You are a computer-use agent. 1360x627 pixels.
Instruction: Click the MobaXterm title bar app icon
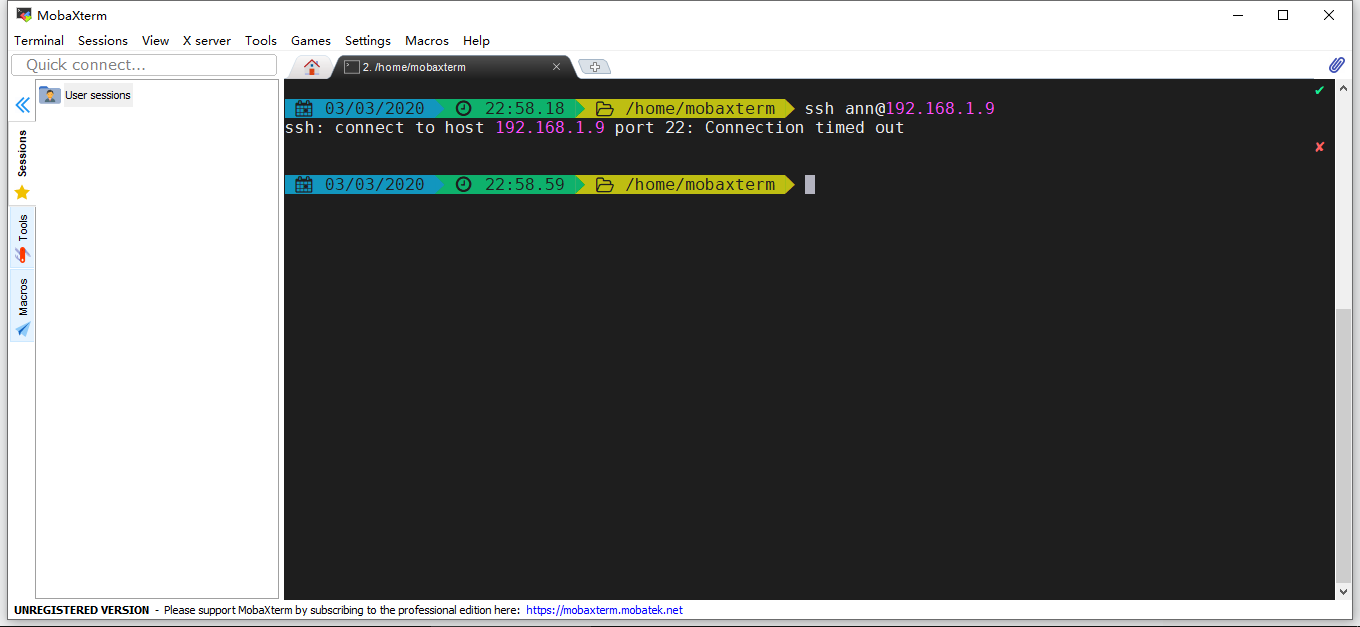(24, 15)
